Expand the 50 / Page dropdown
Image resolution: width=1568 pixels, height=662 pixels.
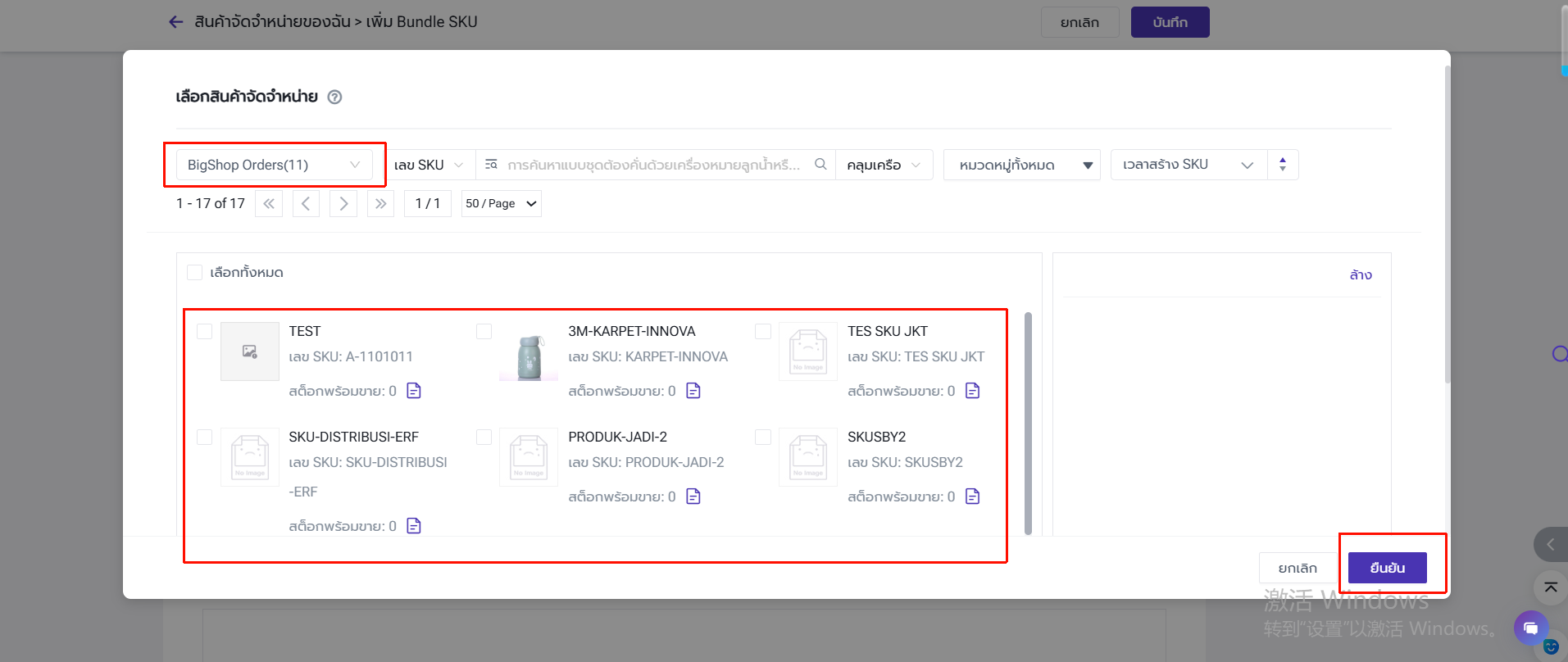pos(501,204)
